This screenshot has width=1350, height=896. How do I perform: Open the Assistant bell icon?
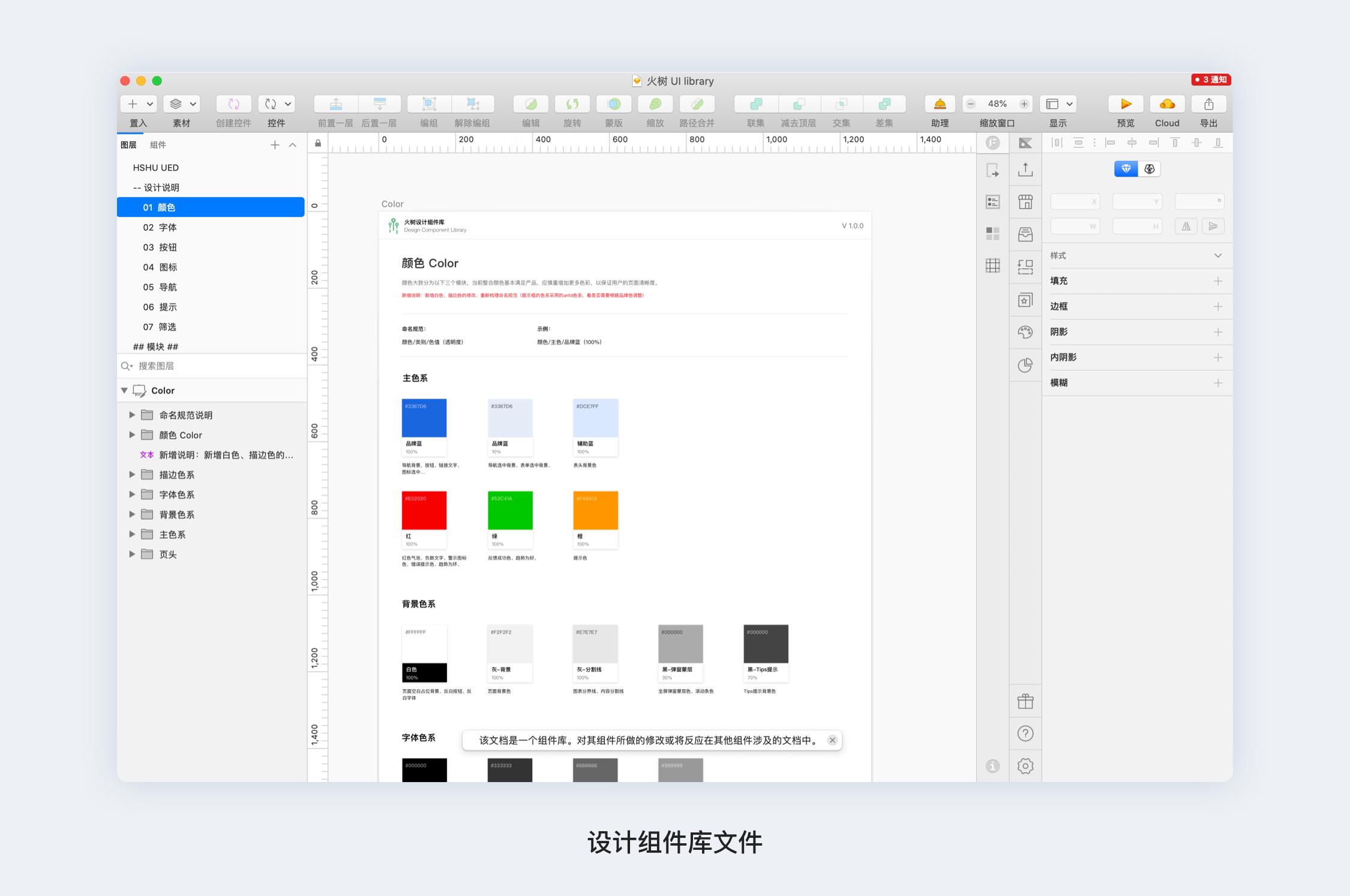pos(940,104)
